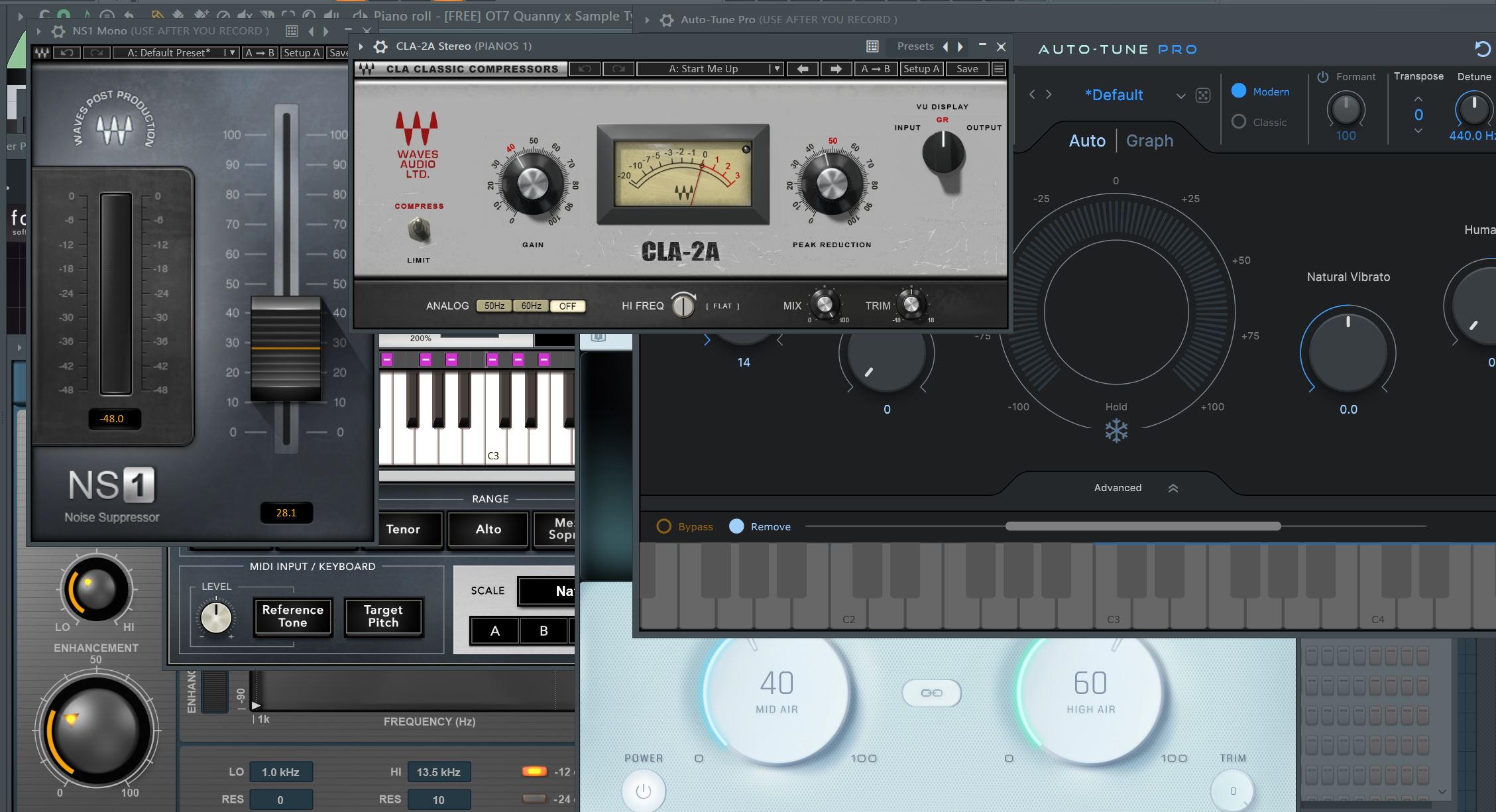Click the Mid Air High Air link icon
The image size is (1496, 812).
(931, 693)
